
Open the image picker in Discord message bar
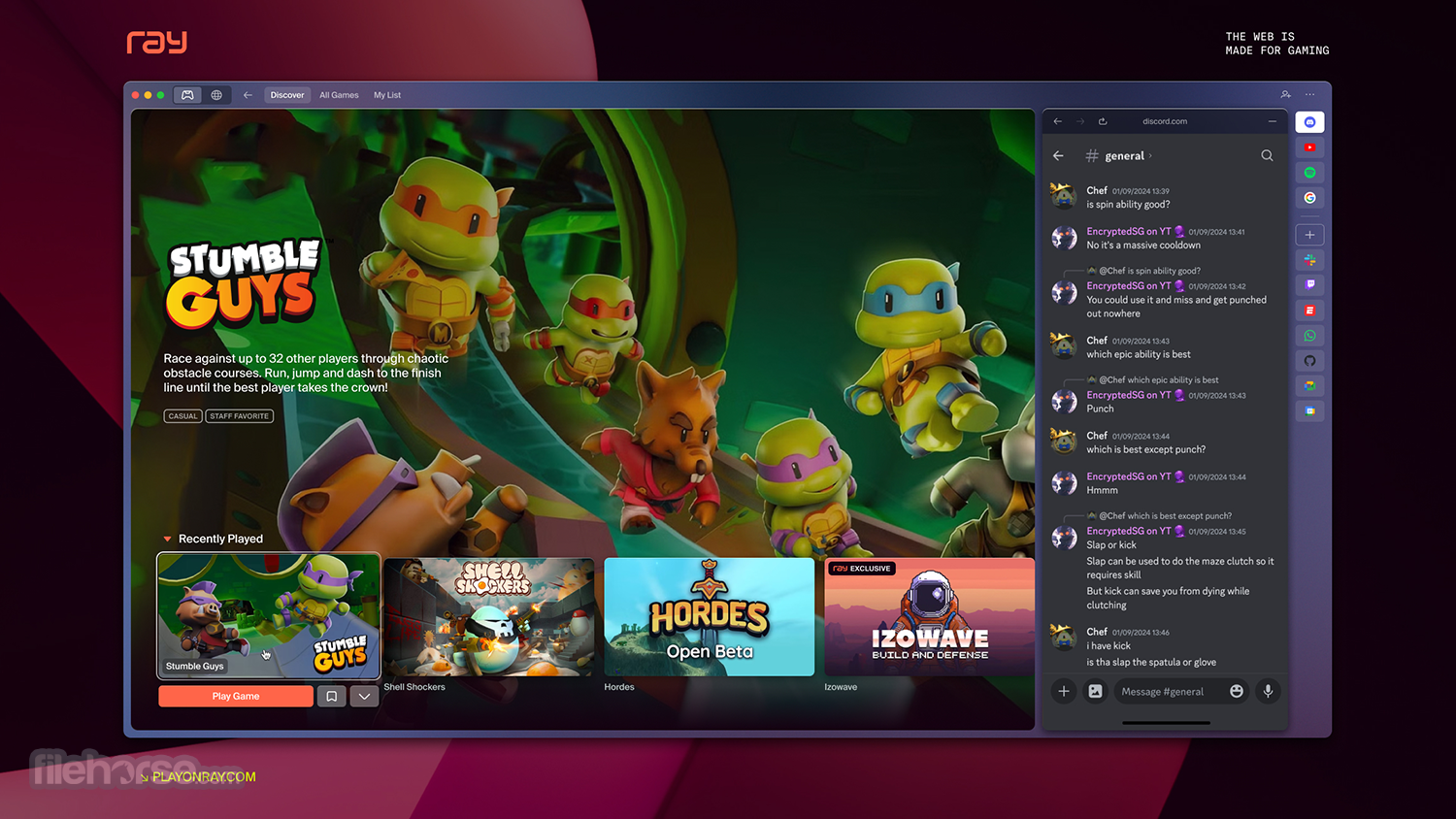click(x=1095, y=691)
